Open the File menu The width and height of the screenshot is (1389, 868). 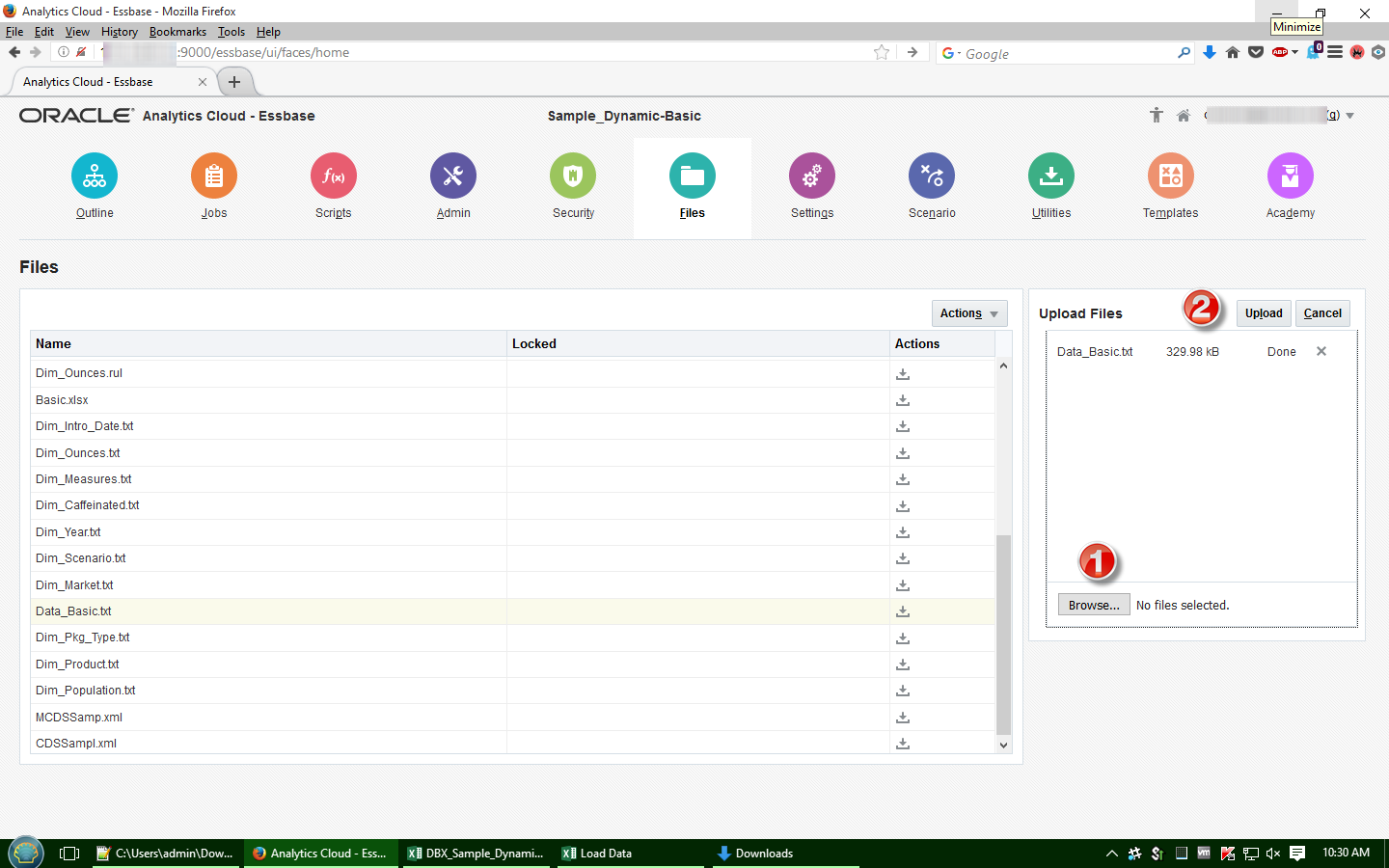pos(14,32)
